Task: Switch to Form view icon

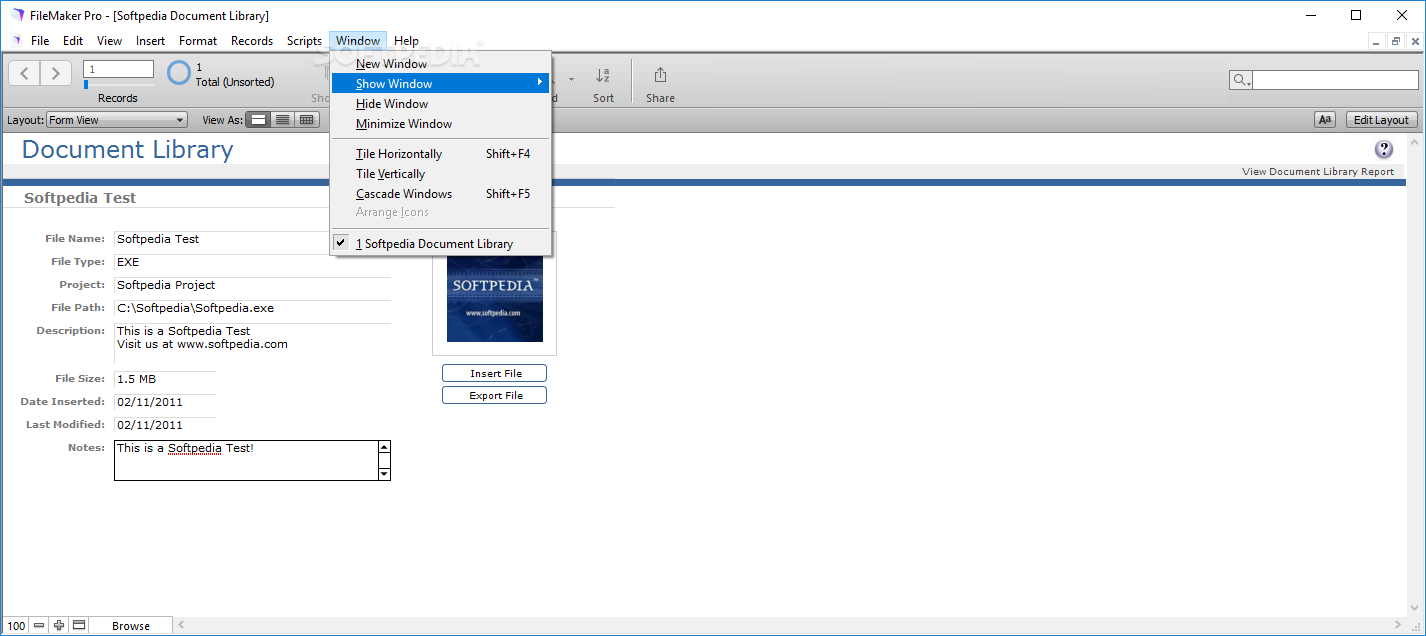Action: pos(259,120)
